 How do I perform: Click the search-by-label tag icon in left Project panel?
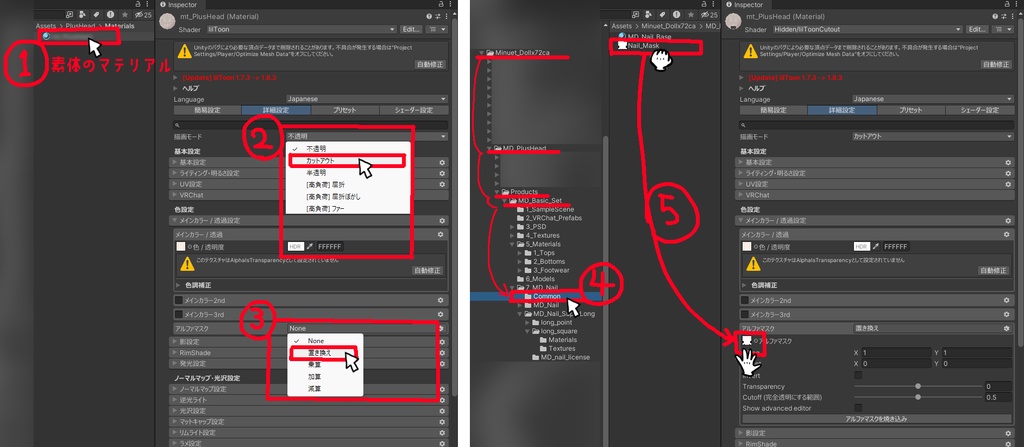pos(95,14)
